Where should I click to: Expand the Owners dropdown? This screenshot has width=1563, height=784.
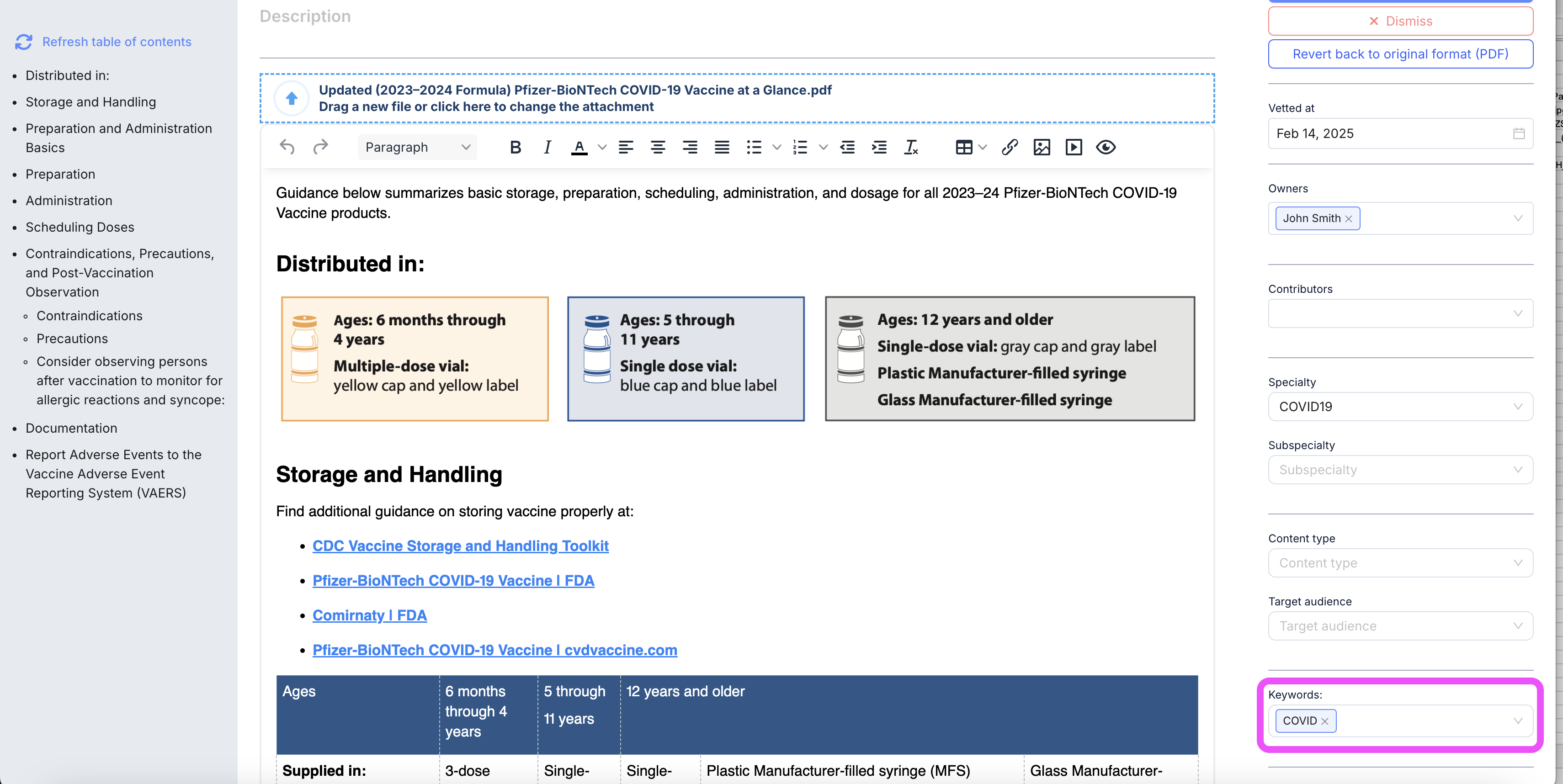click(1518, 218)
